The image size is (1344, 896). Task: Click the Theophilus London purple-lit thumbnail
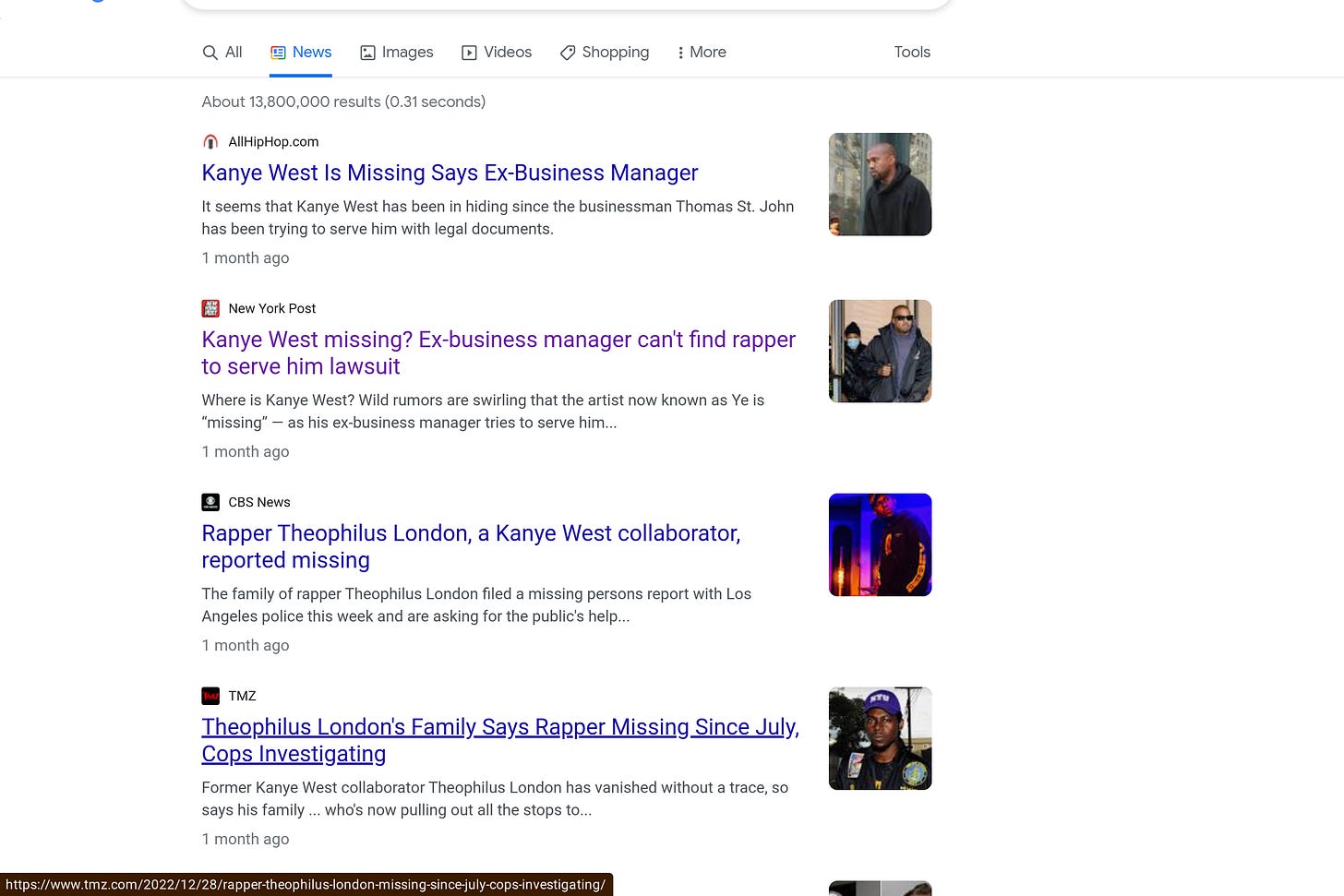point(880,544)
